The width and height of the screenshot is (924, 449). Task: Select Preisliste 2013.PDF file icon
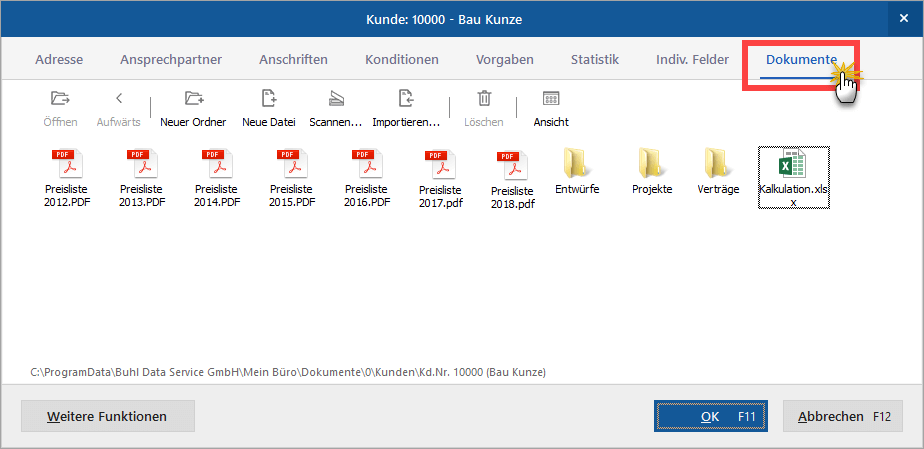pyautogui.click(x=142, y=163)
